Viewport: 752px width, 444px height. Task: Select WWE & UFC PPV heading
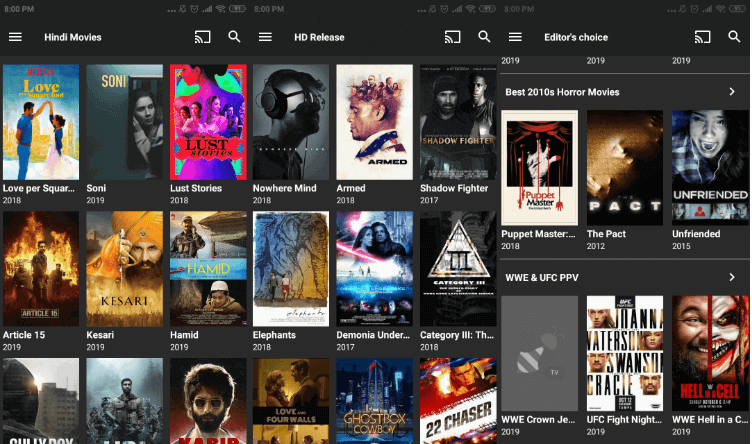(542, 278)
